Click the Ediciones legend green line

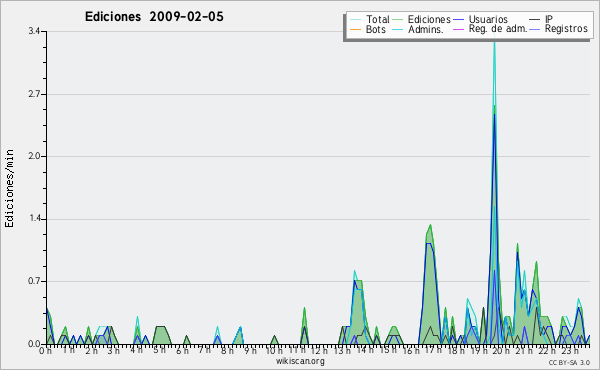[398, 20]
